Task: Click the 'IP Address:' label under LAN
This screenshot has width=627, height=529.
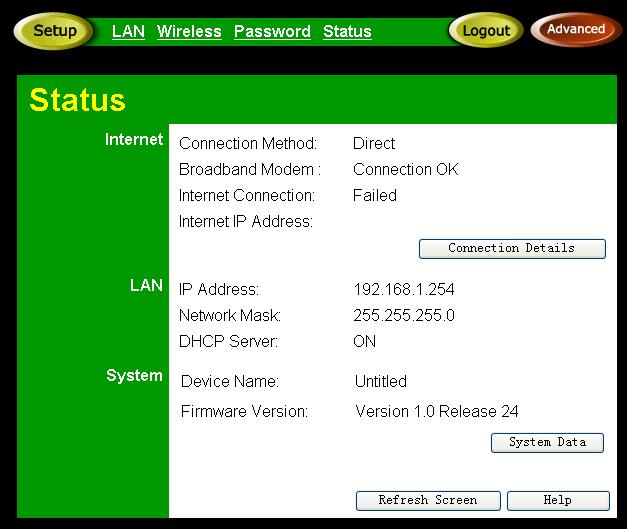Action: pos(219,289)
